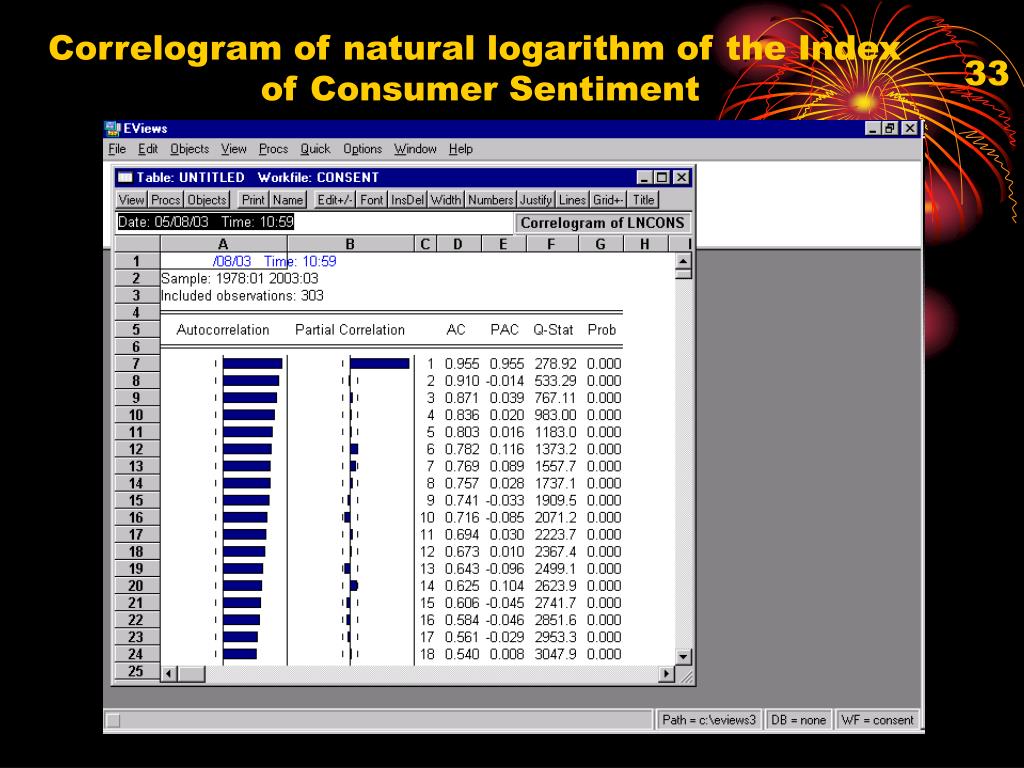The height and width of the screenshot is (768, 1024).
Task: Click the horizontal scrollbar thumb
Action: 192,674
